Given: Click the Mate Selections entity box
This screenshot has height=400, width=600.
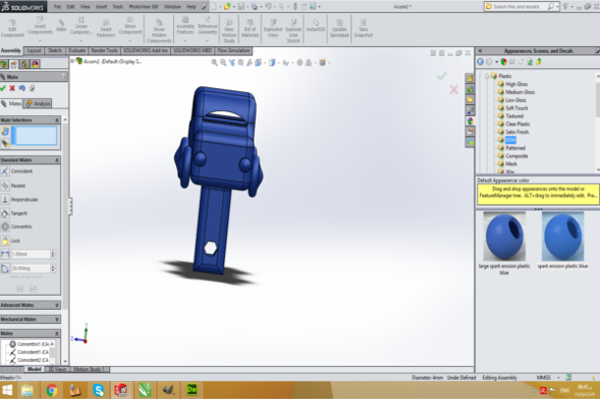Looking at the screenshot, I should [34, 136].
